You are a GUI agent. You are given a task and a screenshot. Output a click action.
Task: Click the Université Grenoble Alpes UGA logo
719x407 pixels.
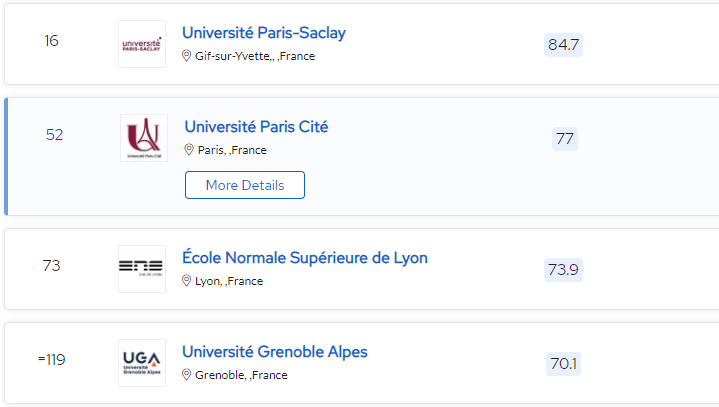[142, 363]
